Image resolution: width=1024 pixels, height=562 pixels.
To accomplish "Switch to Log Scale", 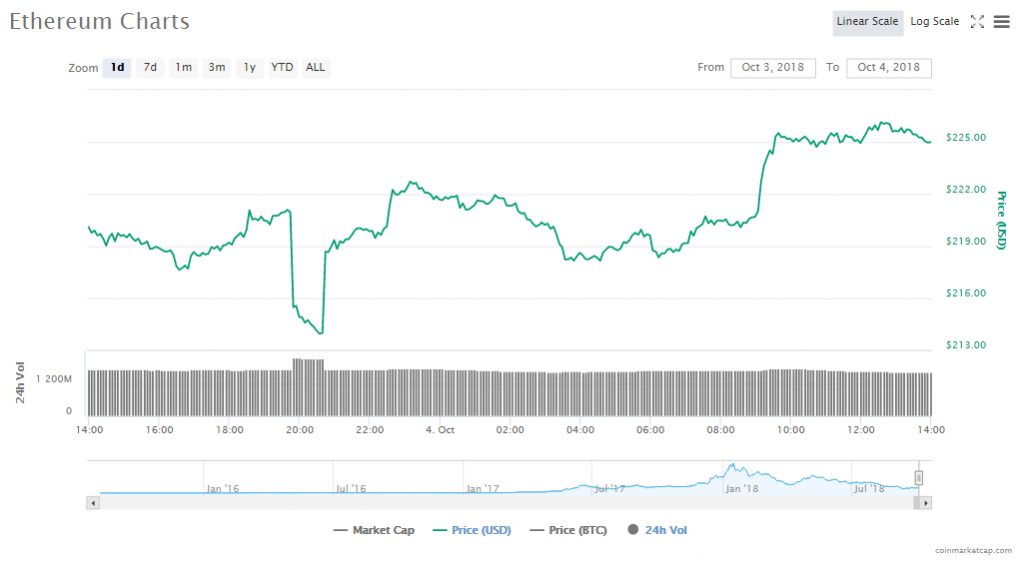I will coord(934,22).
